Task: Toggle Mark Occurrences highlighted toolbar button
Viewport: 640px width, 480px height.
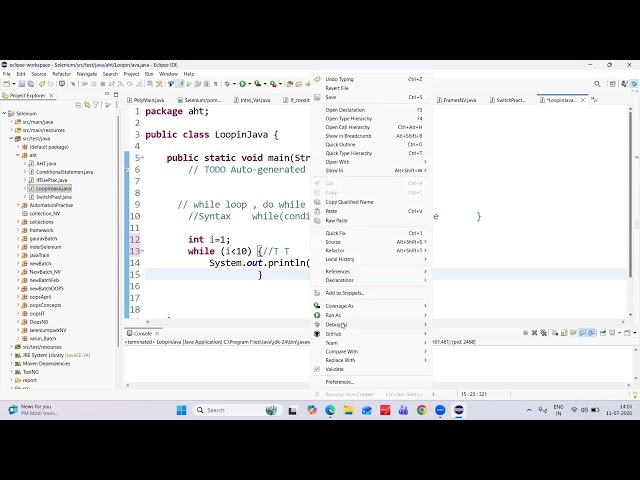Action: (x=180, y=84)
